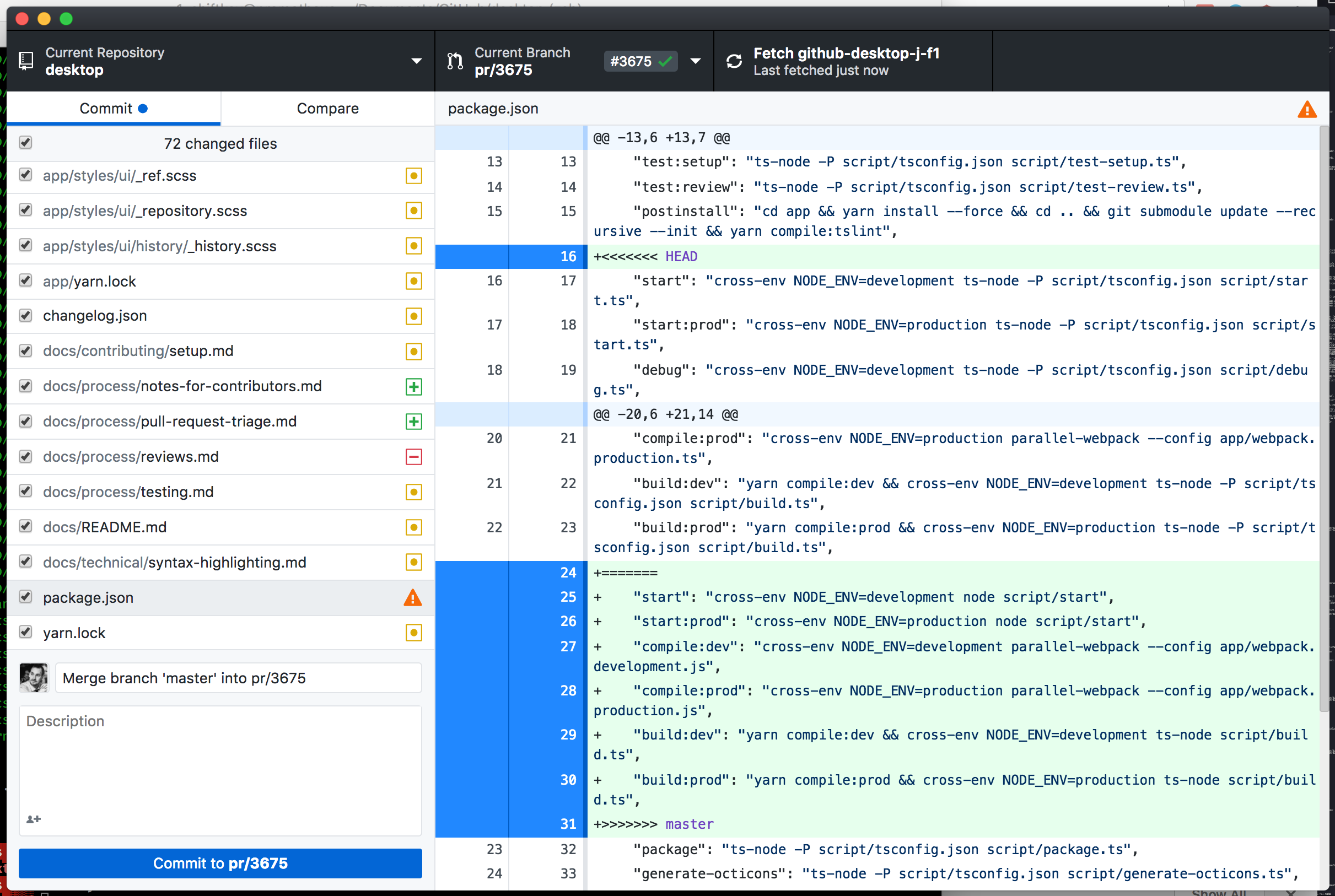Click the modified icon for _history.scss

414,246
